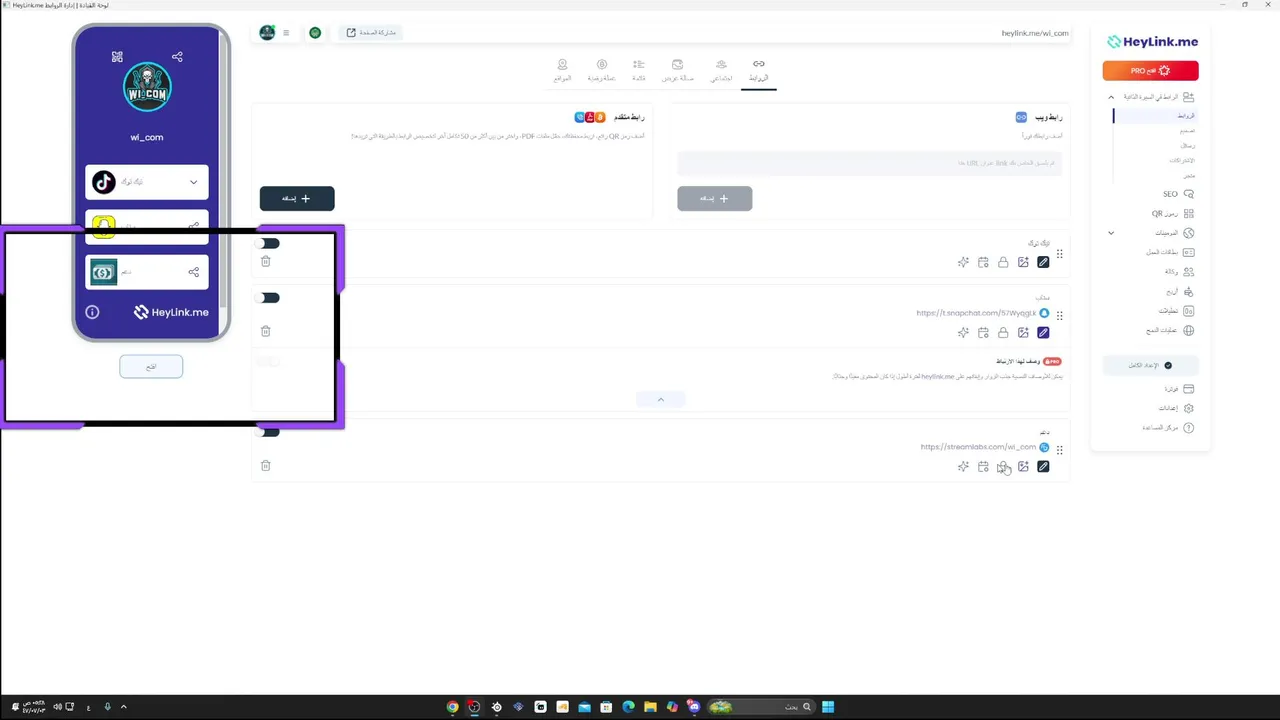Open schedule calendar for streamlabs link

(983, 466)
